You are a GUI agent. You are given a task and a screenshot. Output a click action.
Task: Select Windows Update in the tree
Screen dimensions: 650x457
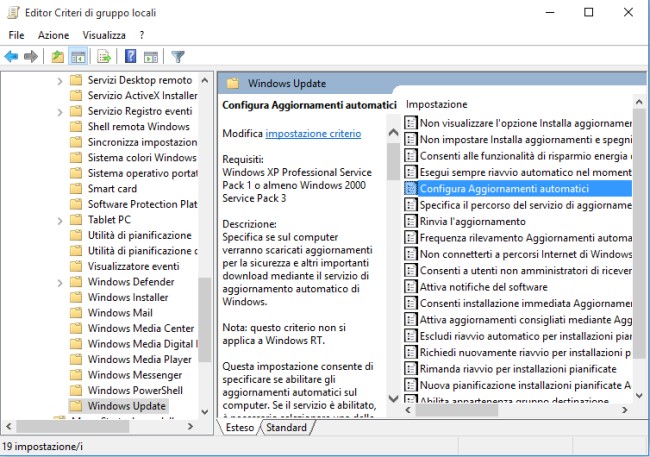point(127,406)
